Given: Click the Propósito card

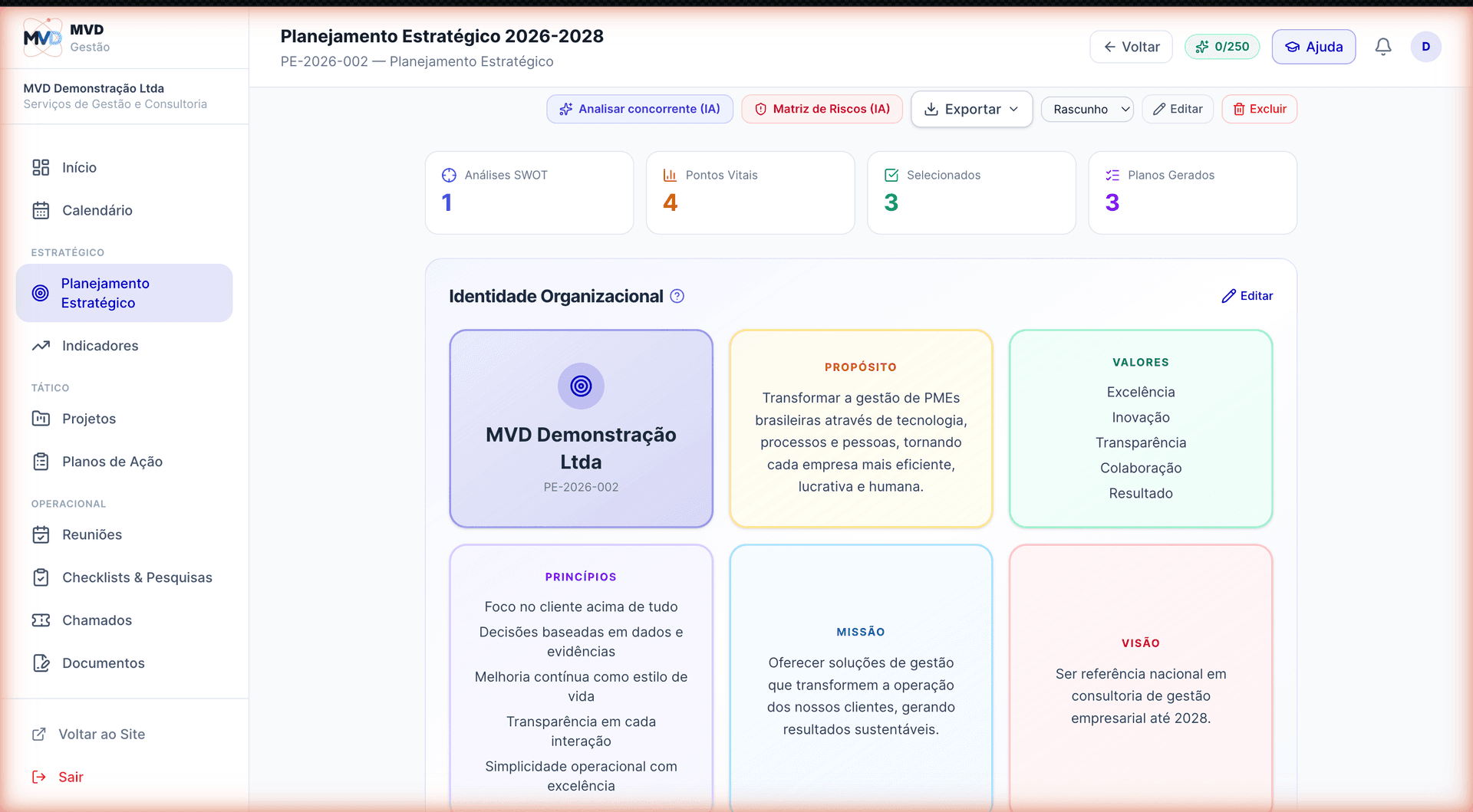Looking at the screenshot, I should (861, 429).
